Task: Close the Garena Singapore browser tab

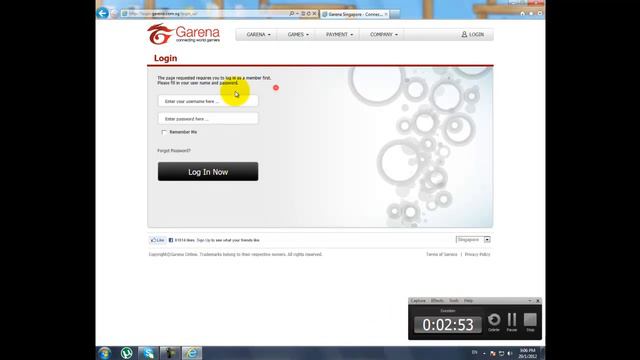Action: coord(386,14)
